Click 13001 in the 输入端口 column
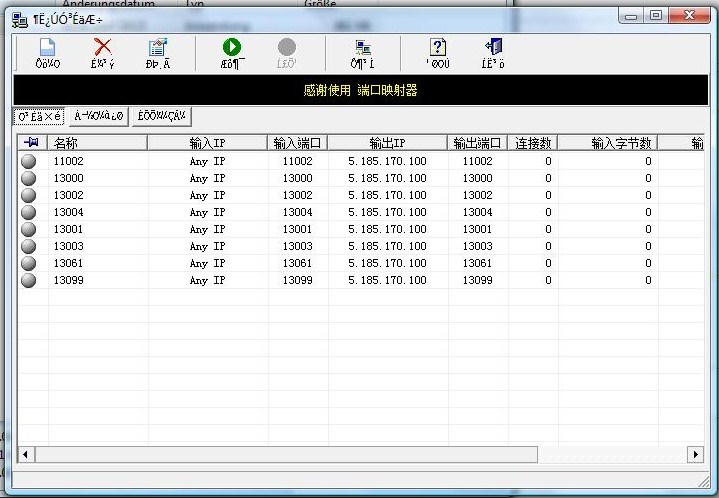Viewport: 719px width, 498px height. click(x=298, y=229)
